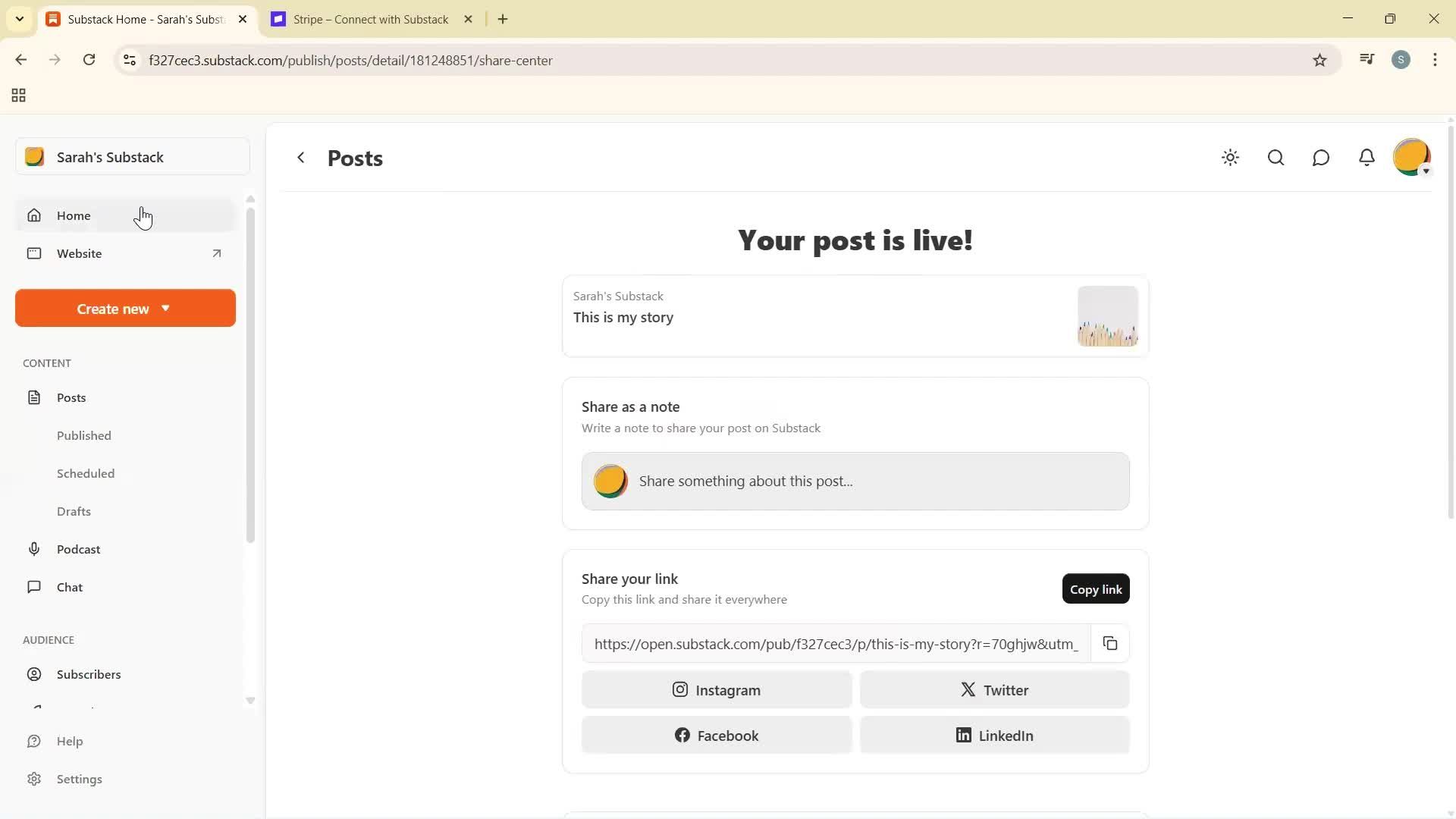Open Drafts under the Content section
The width and height of the screenshot is (1456, 819).
74,511
